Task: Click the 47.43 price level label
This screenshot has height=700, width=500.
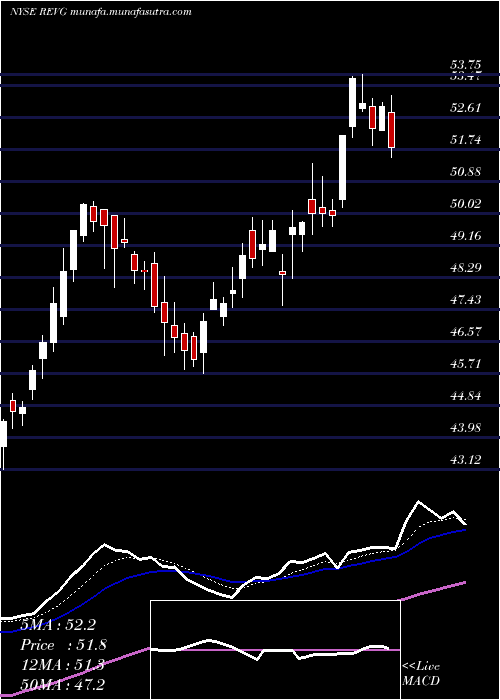Action: coord(467,300)
